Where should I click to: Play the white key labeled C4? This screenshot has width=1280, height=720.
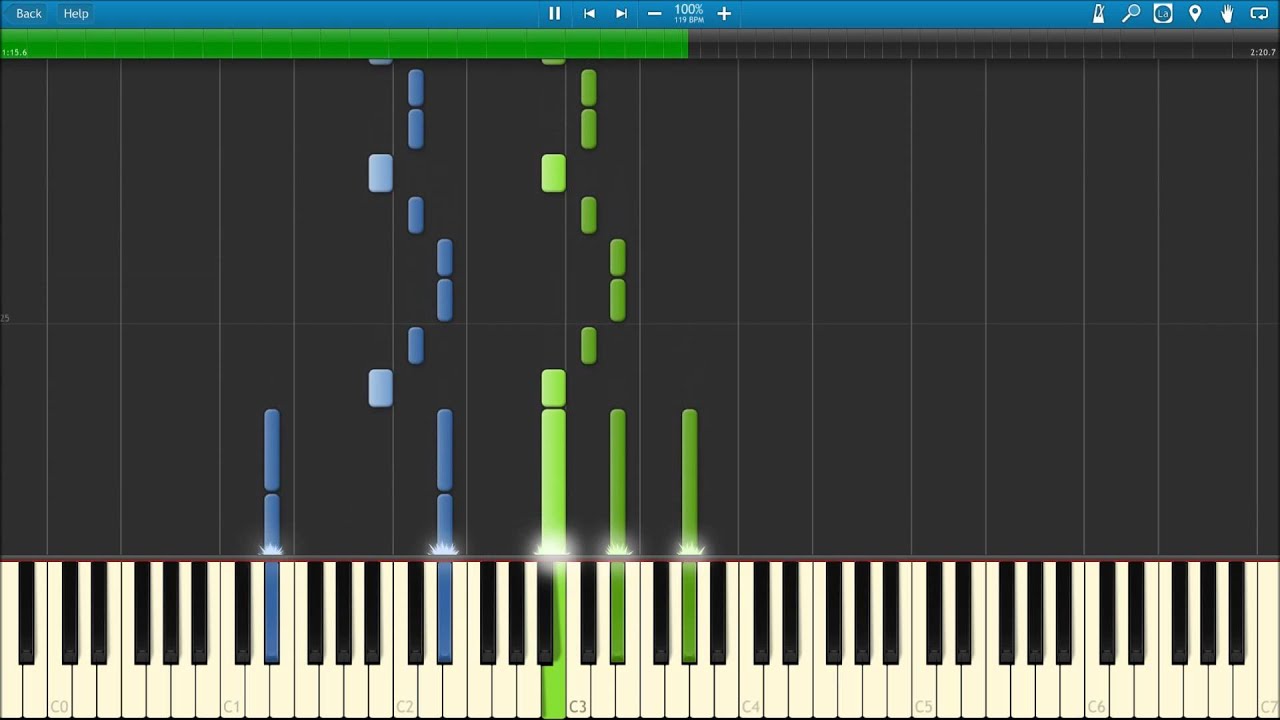751,690
